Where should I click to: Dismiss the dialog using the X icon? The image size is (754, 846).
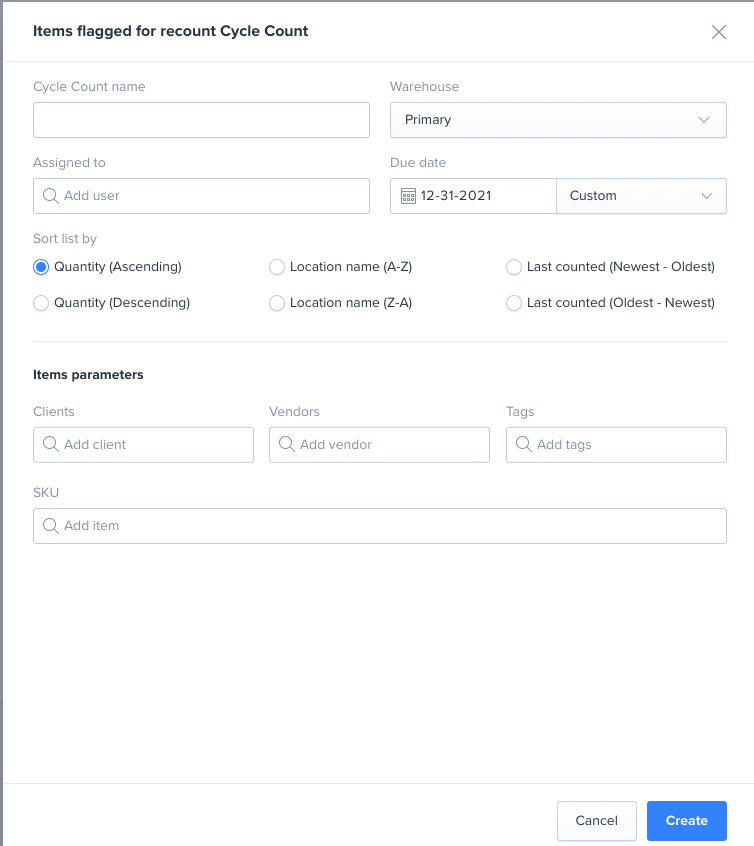(x=719, y=31)
